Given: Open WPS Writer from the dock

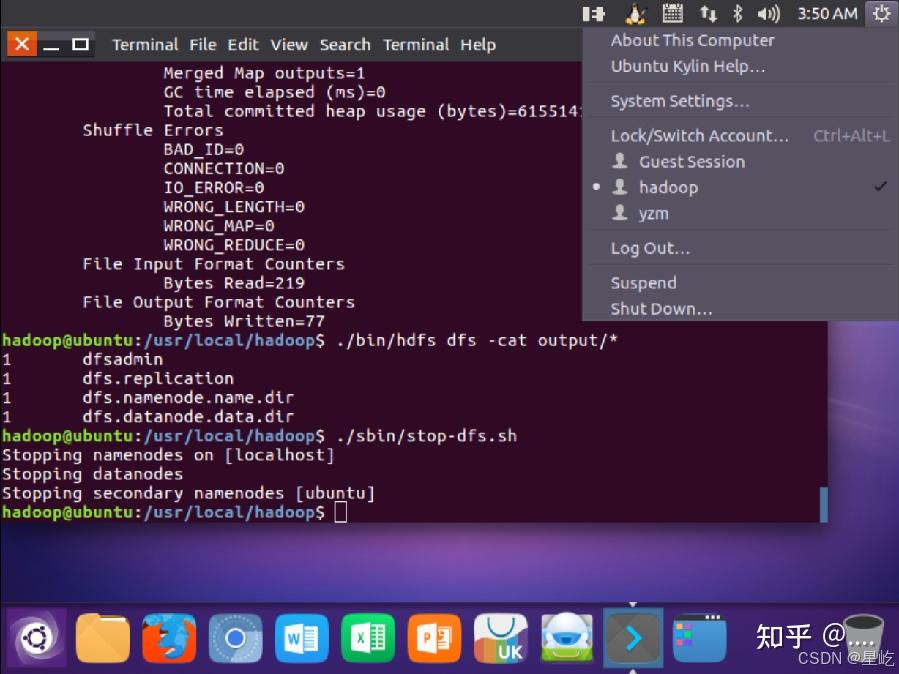Looking at the screenshot, I should pos(301,637).
